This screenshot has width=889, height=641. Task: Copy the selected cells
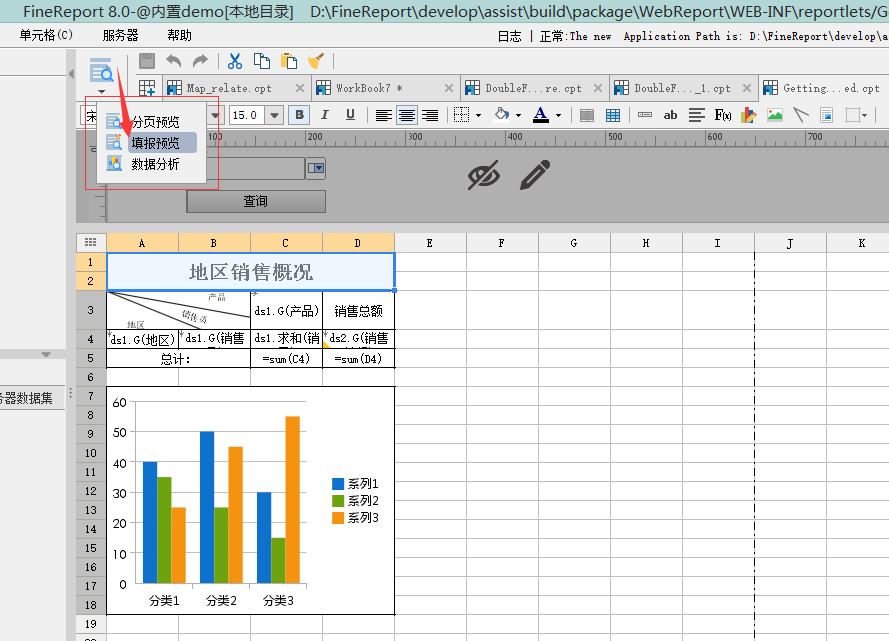click(x=261, y=61)
